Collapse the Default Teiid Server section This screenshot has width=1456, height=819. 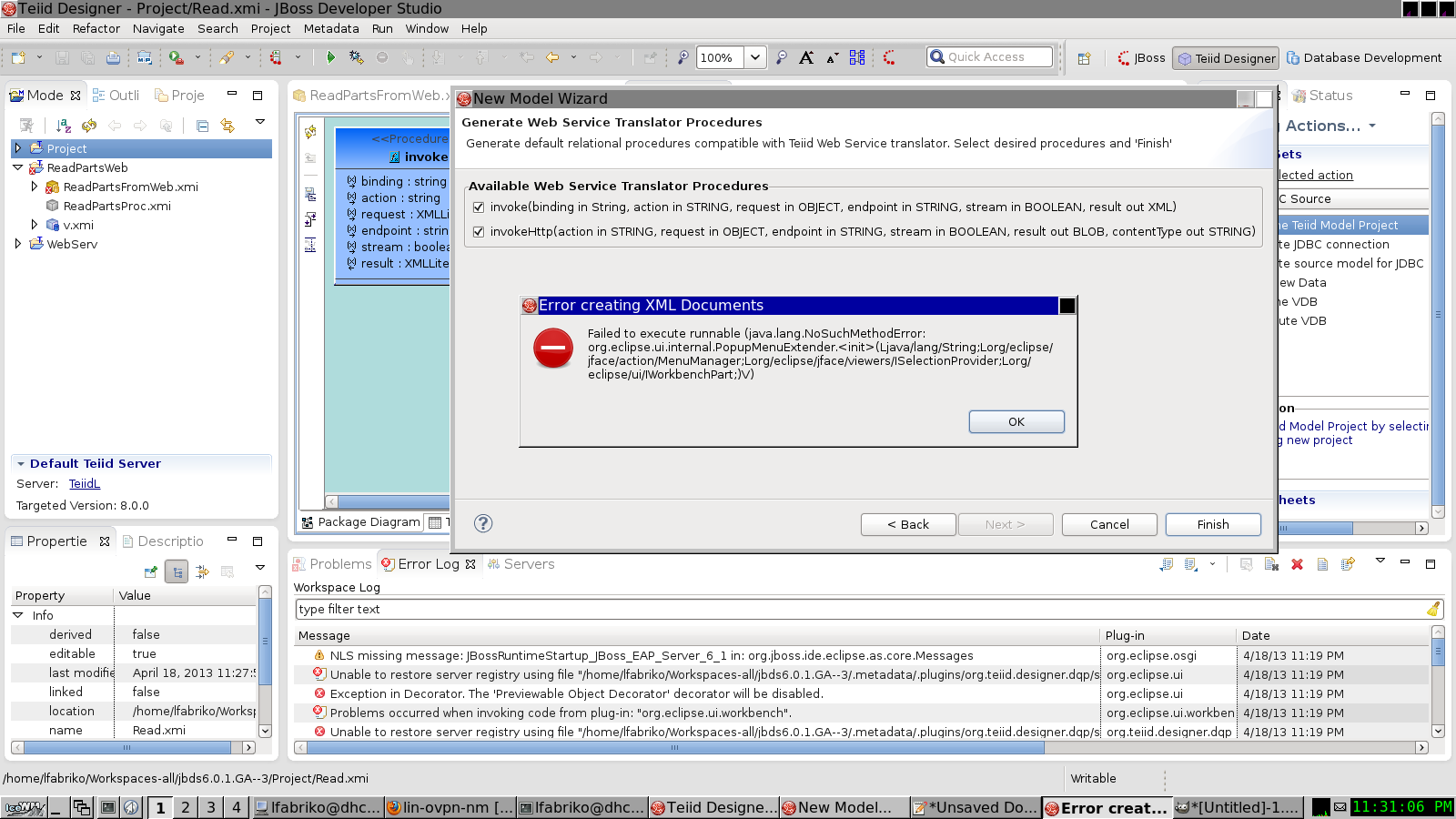tap(21, 463)
